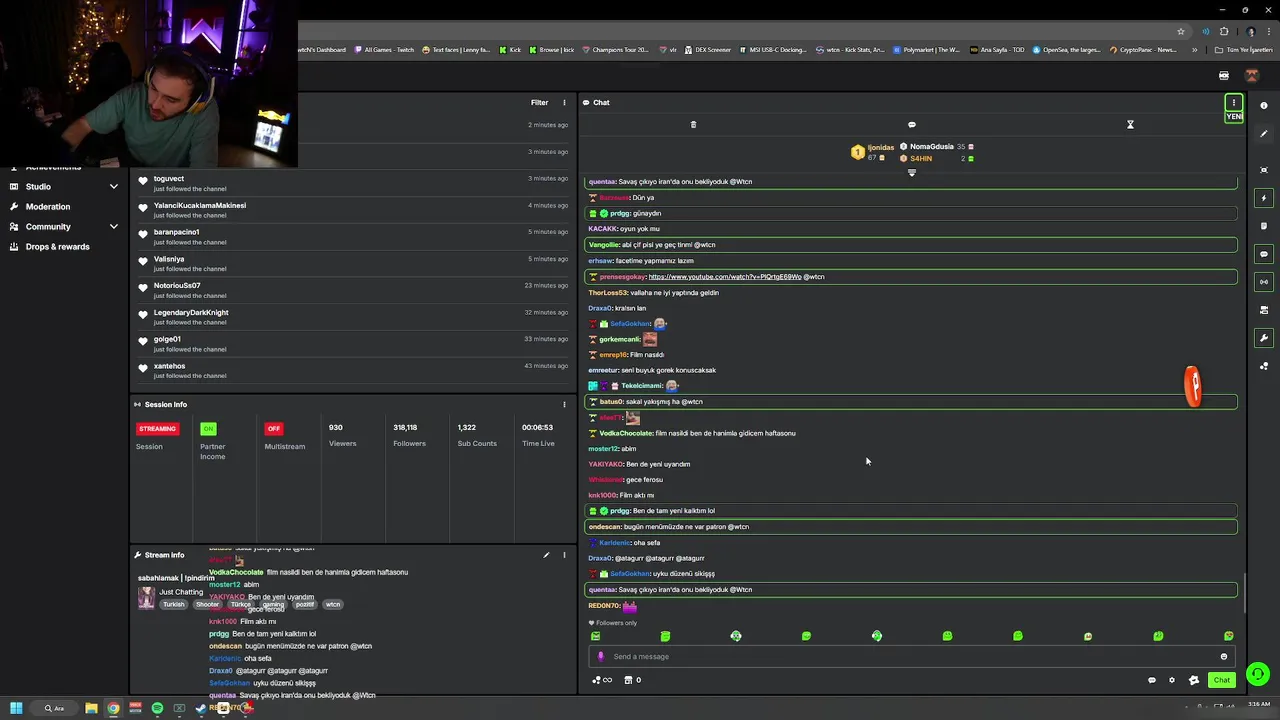Click the lightning bolt icon in right sidebar

pyautogui.click(x=1264, y=198)
